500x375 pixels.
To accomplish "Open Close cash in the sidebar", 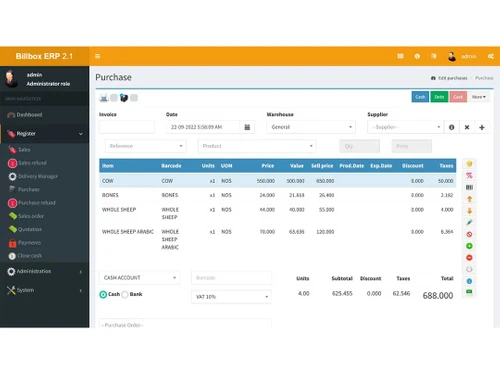I will pos(29,256).
